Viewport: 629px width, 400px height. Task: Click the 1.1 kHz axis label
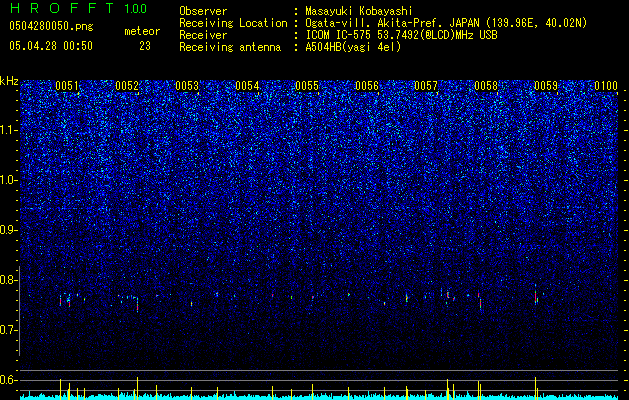point(9,130)
